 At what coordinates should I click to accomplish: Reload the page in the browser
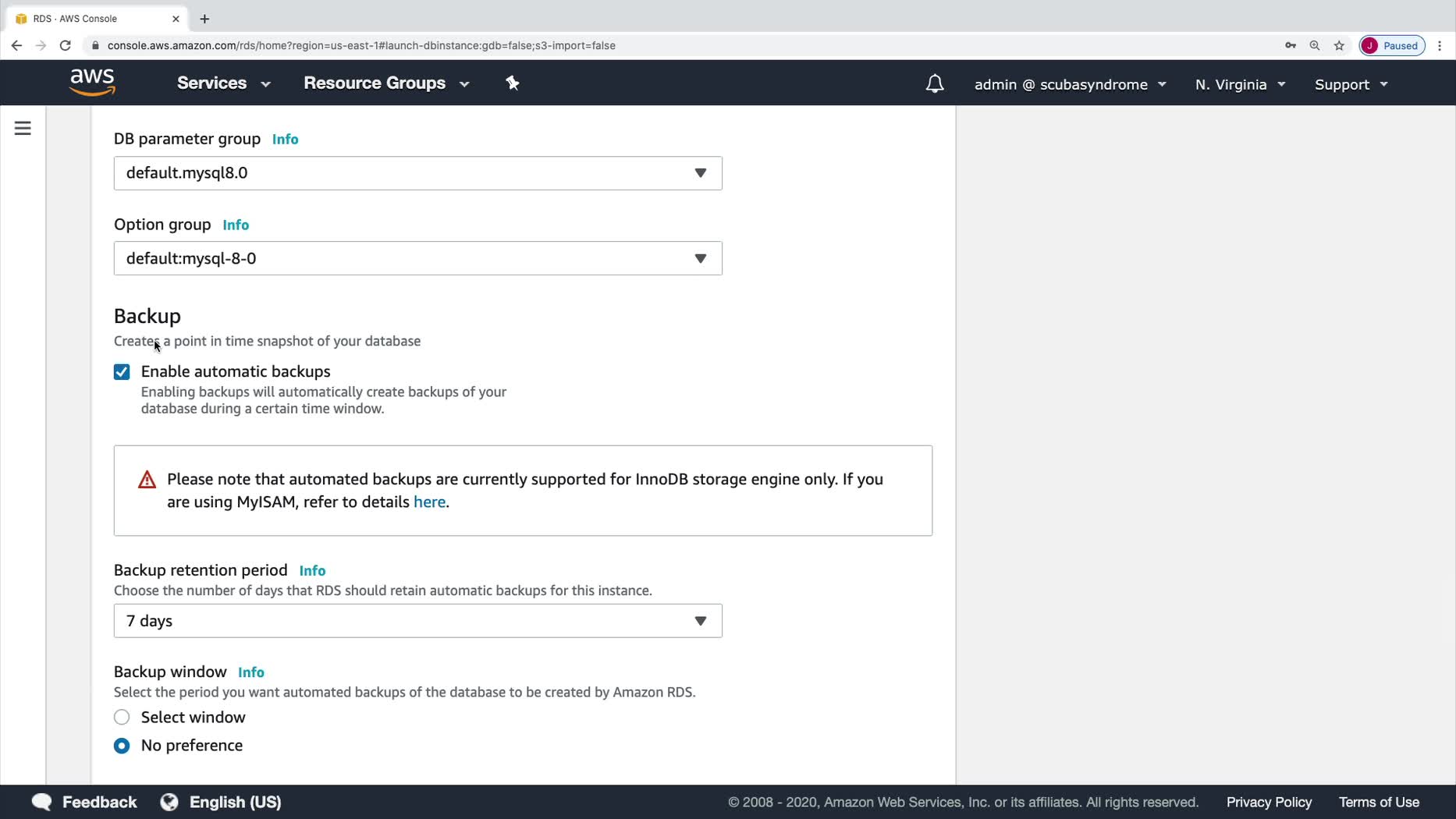[x=66, y=45]
